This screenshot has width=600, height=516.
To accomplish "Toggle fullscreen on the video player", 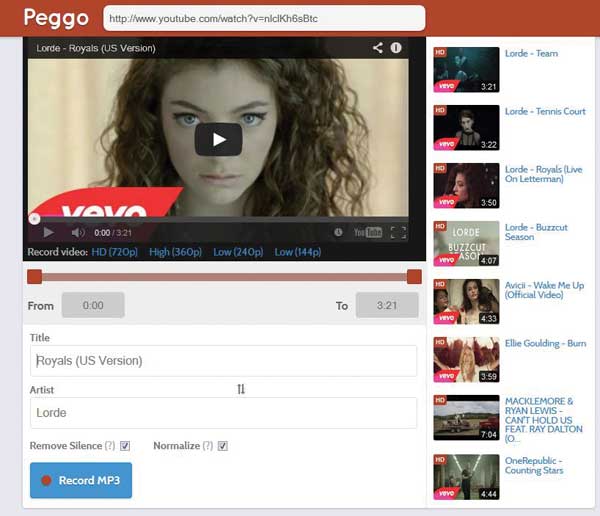I will (x=398, y=232).
